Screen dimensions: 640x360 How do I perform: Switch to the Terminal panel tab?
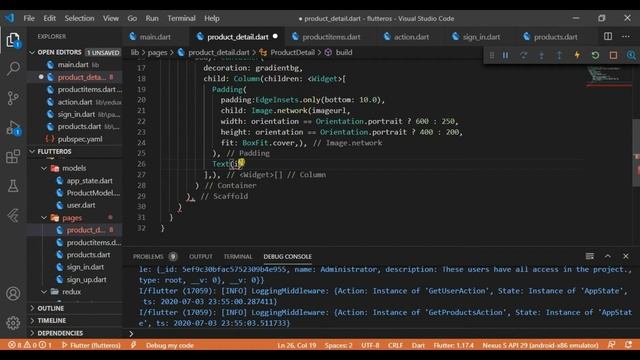coord(238,256)
